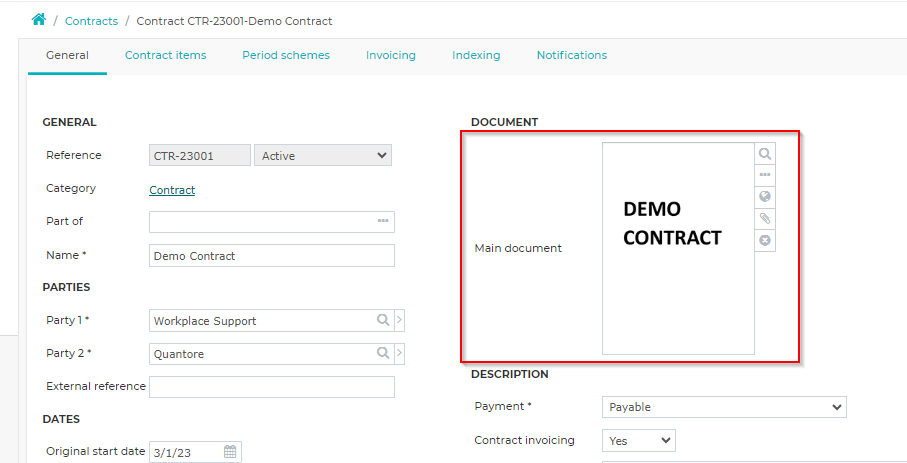This screenshot has width=907, height=463.
Task: Open the Demo Contract document thumbnail
Action: coord(678,248)
